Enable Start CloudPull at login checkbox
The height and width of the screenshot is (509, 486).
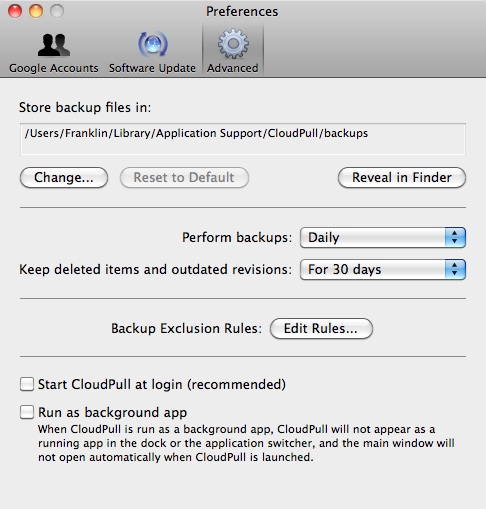tap(27, 384)
